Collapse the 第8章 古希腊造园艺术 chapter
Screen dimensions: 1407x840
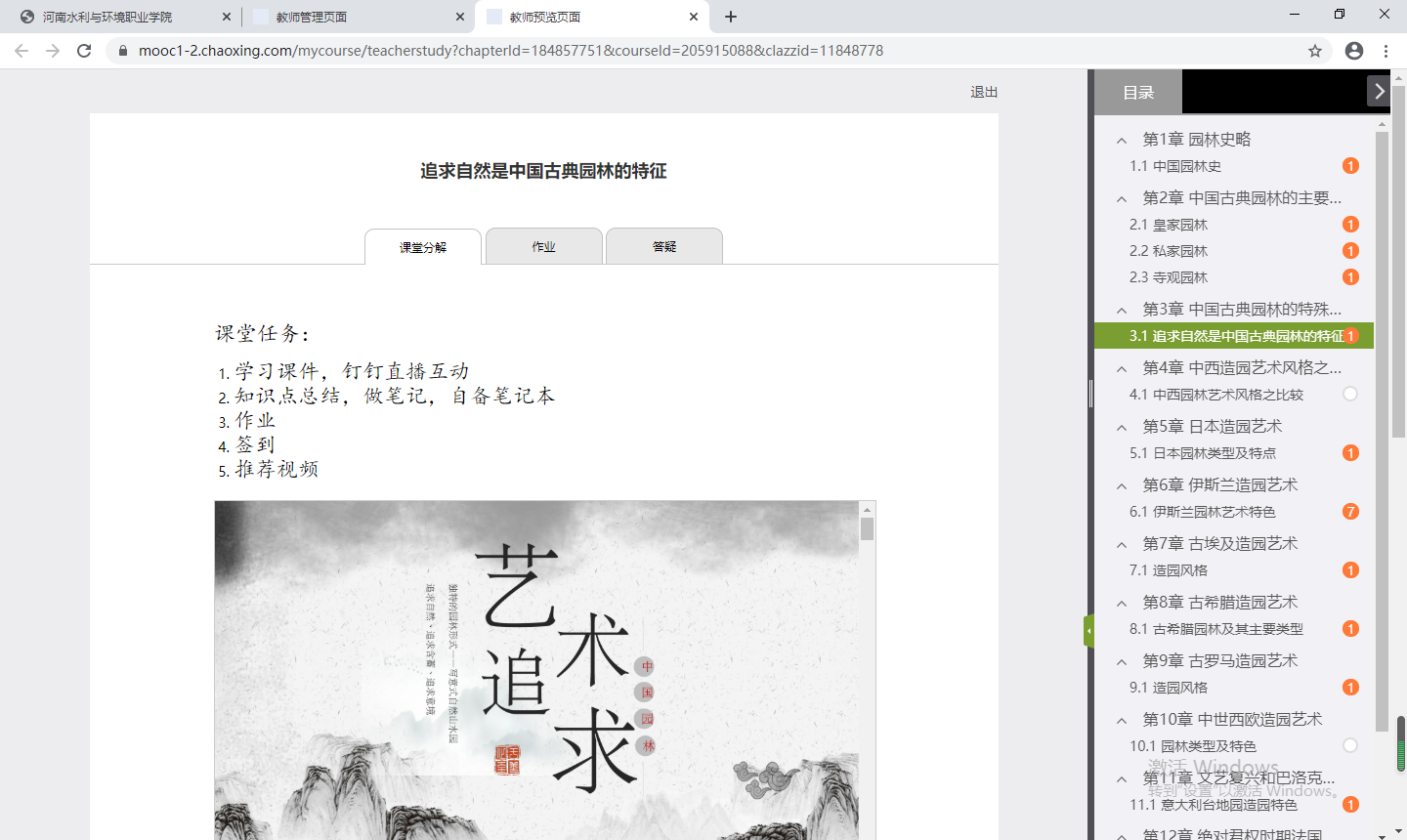(1122, 604)
